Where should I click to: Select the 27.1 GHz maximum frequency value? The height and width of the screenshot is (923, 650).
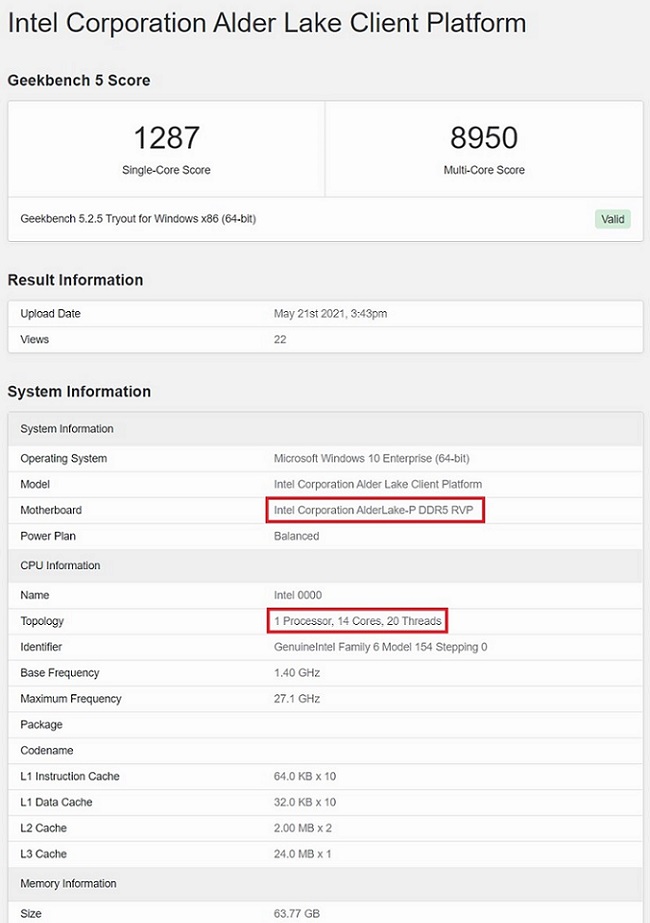click(x=297, y=699)
